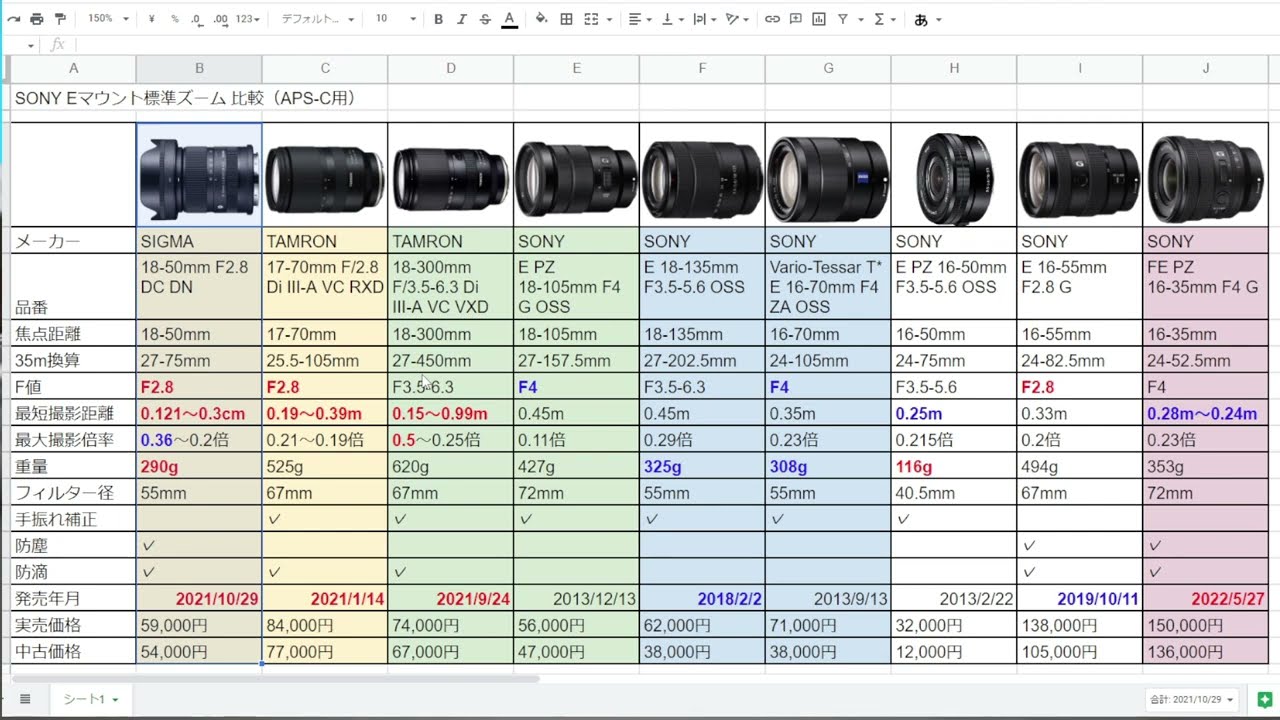This screenshot has height=720, width=1280.
Task: Click the merge cells icon
Action: pos(590,19)
